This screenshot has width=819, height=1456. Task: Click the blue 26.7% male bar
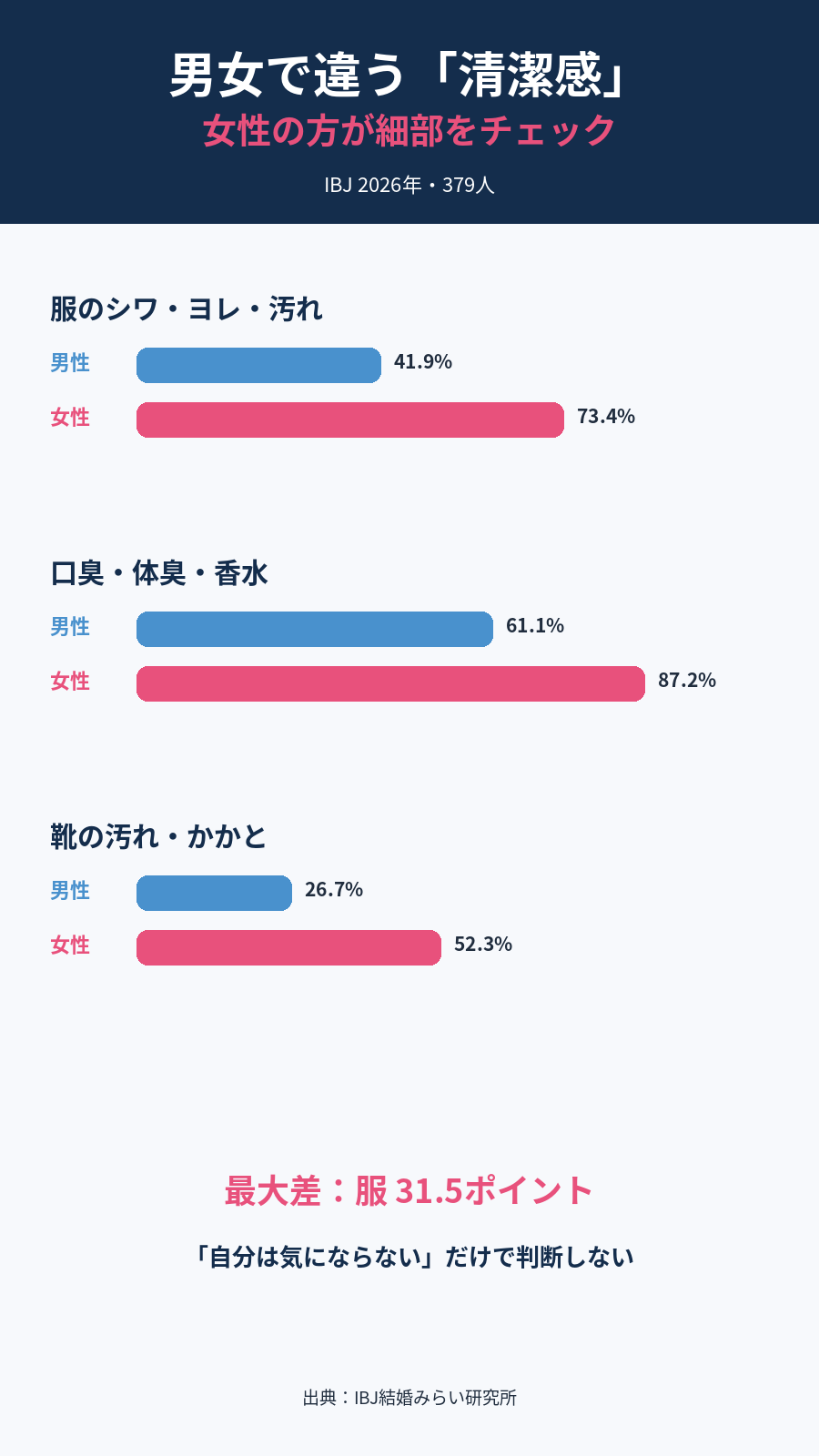[214, 893]
